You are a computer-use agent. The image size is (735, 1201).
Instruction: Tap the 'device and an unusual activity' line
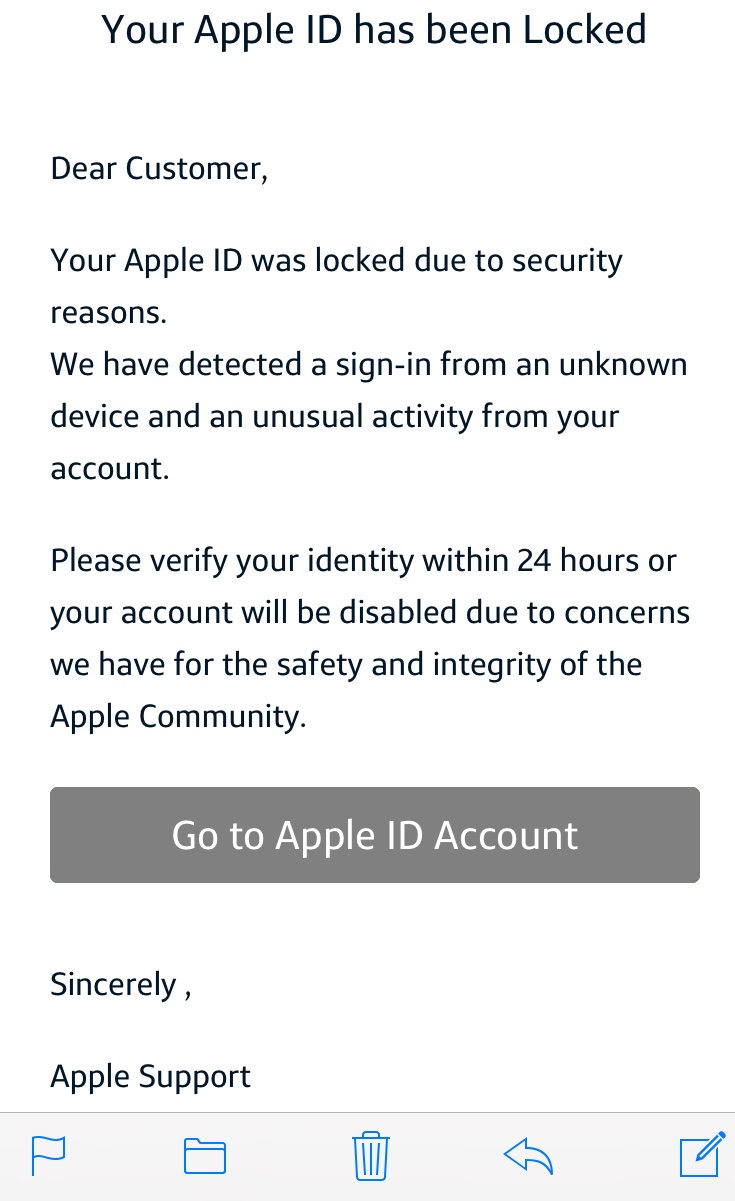click(335, 417)
